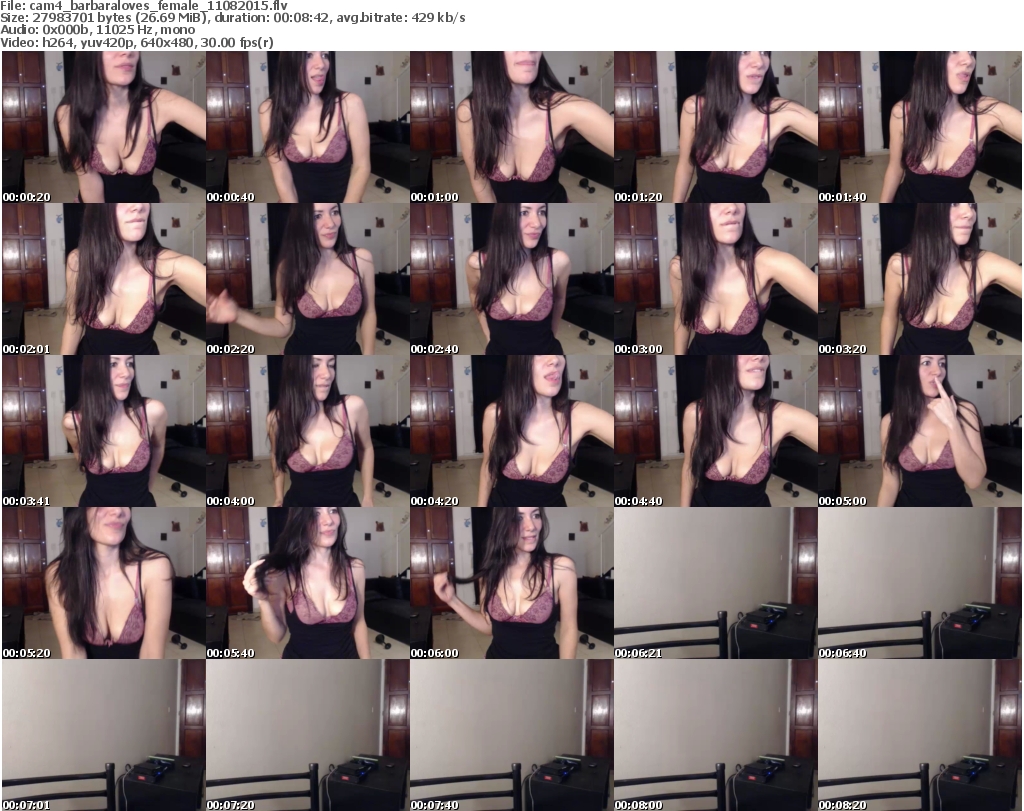Viewport: 1024px width, 811px height.
Task: Select the empty-room frame at 00:06:40
Action: point(920,583)
